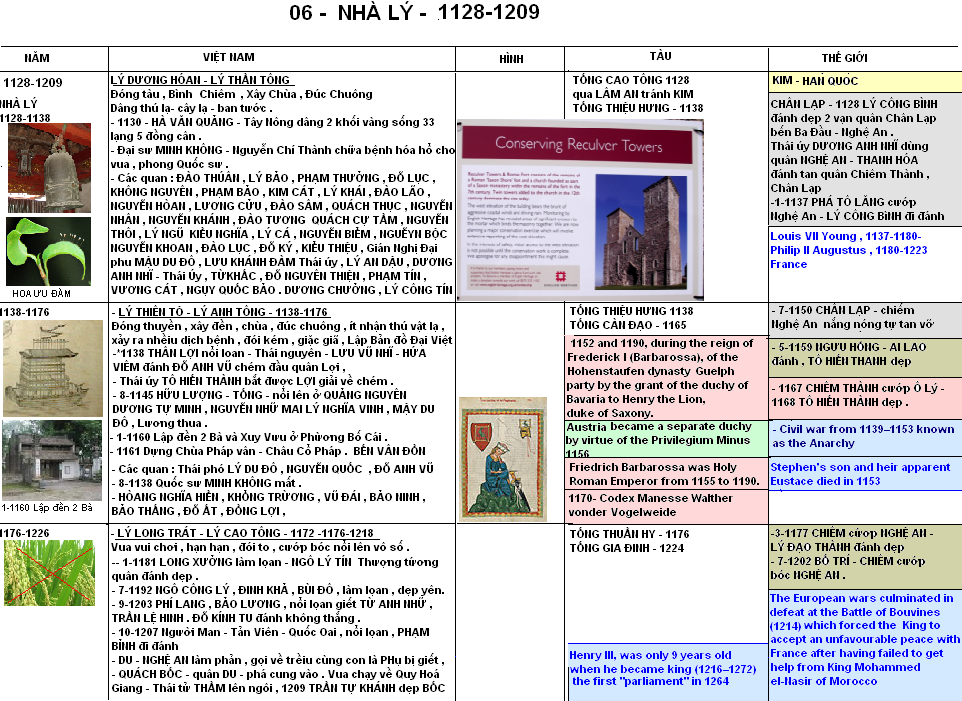Screen dimensions: 962x701
Task: Click the 'TÀU' column header
Action: (661, 56)
